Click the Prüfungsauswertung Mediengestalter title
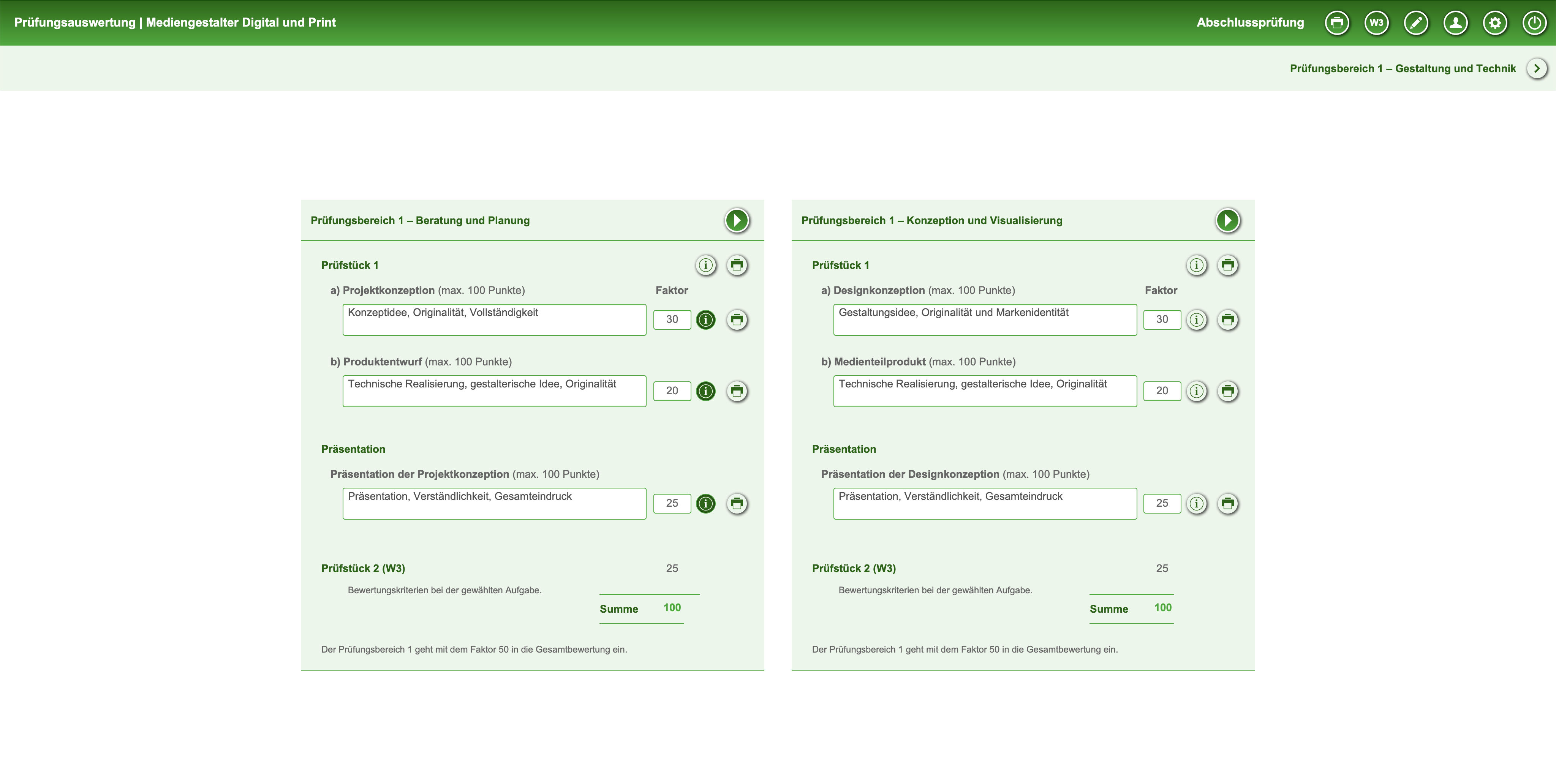 coord(175,22)
